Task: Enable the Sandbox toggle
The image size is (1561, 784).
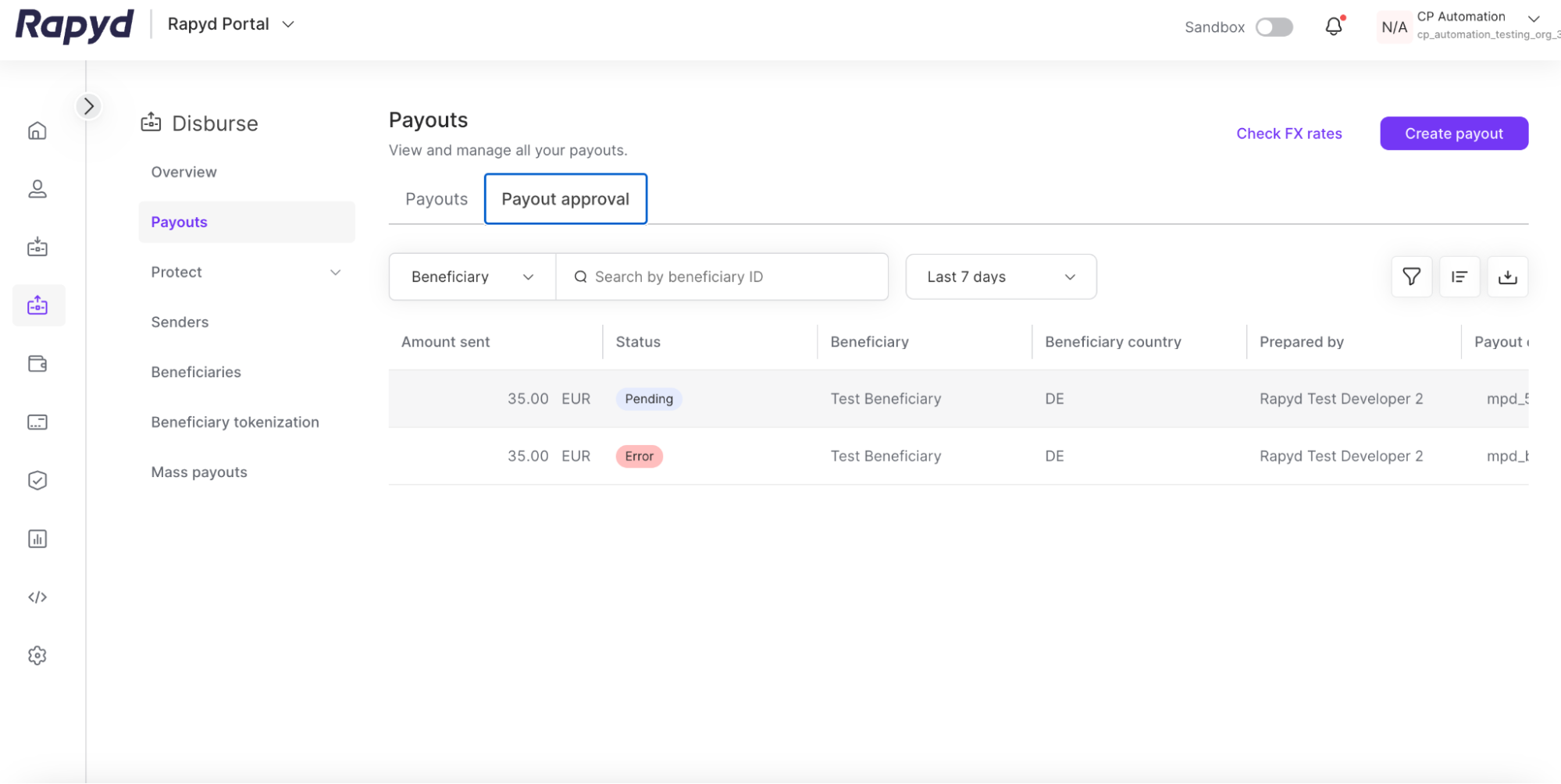Action: point(1273,27)
